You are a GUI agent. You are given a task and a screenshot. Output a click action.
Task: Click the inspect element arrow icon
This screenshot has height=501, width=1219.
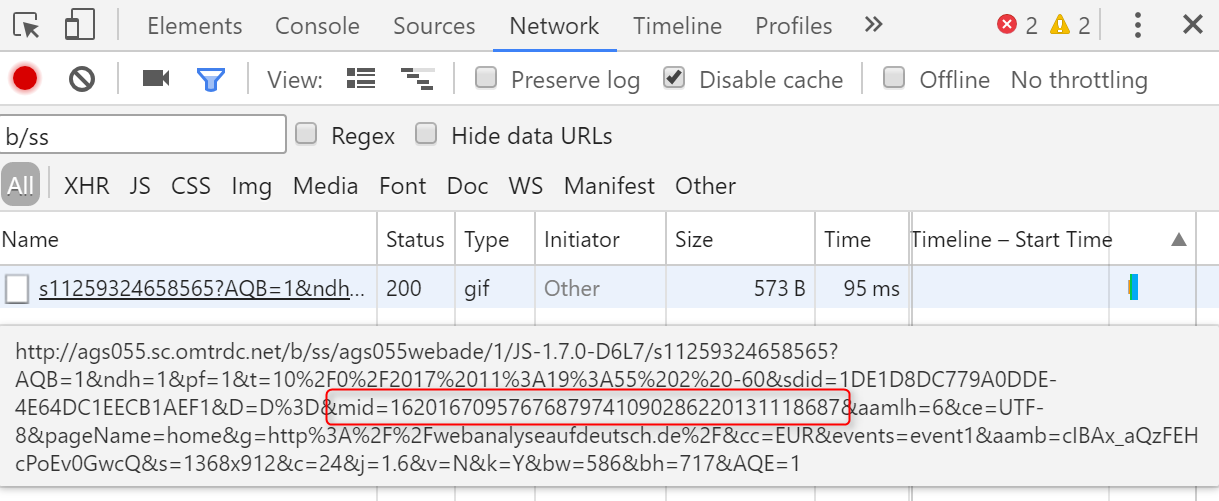coord(27,26)
